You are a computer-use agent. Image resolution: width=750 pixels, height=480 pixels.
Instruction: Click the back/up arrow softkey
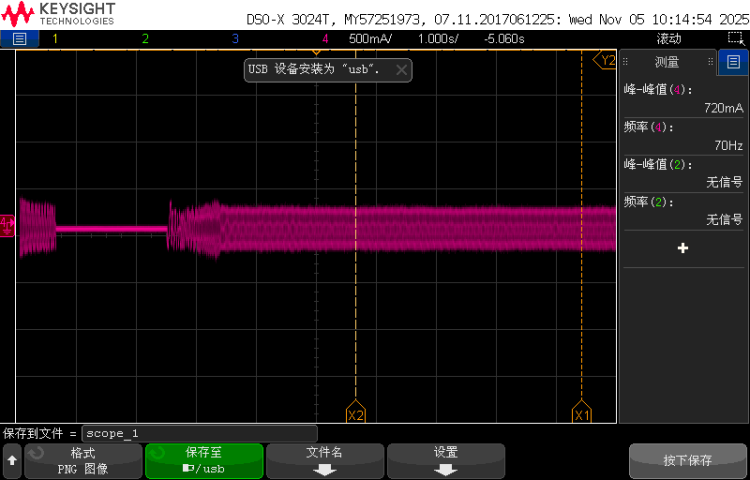click(x=12, y=461)
